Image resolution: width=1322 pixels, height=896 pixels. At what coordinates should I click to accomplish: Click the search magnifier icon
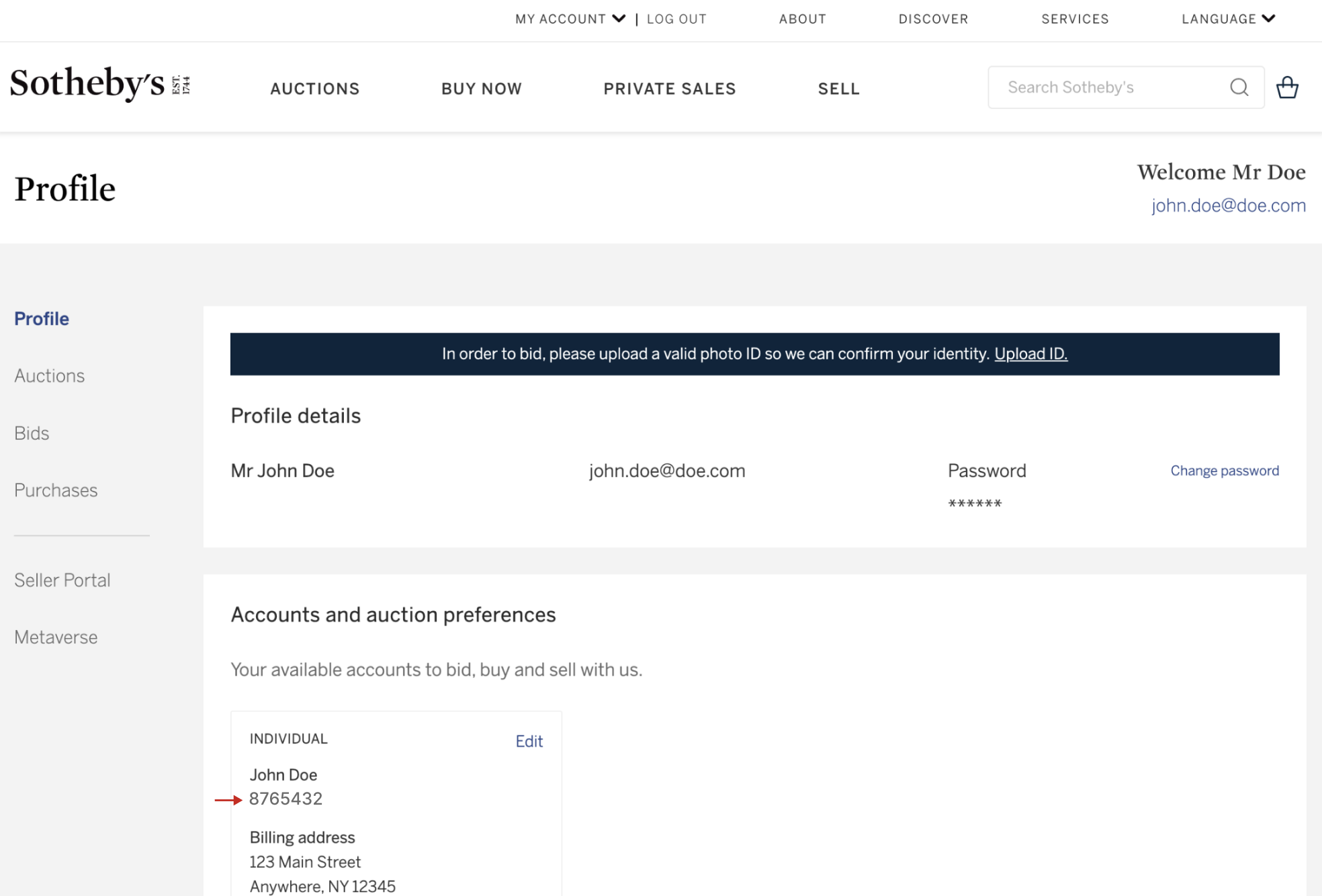coord(1239,87)
